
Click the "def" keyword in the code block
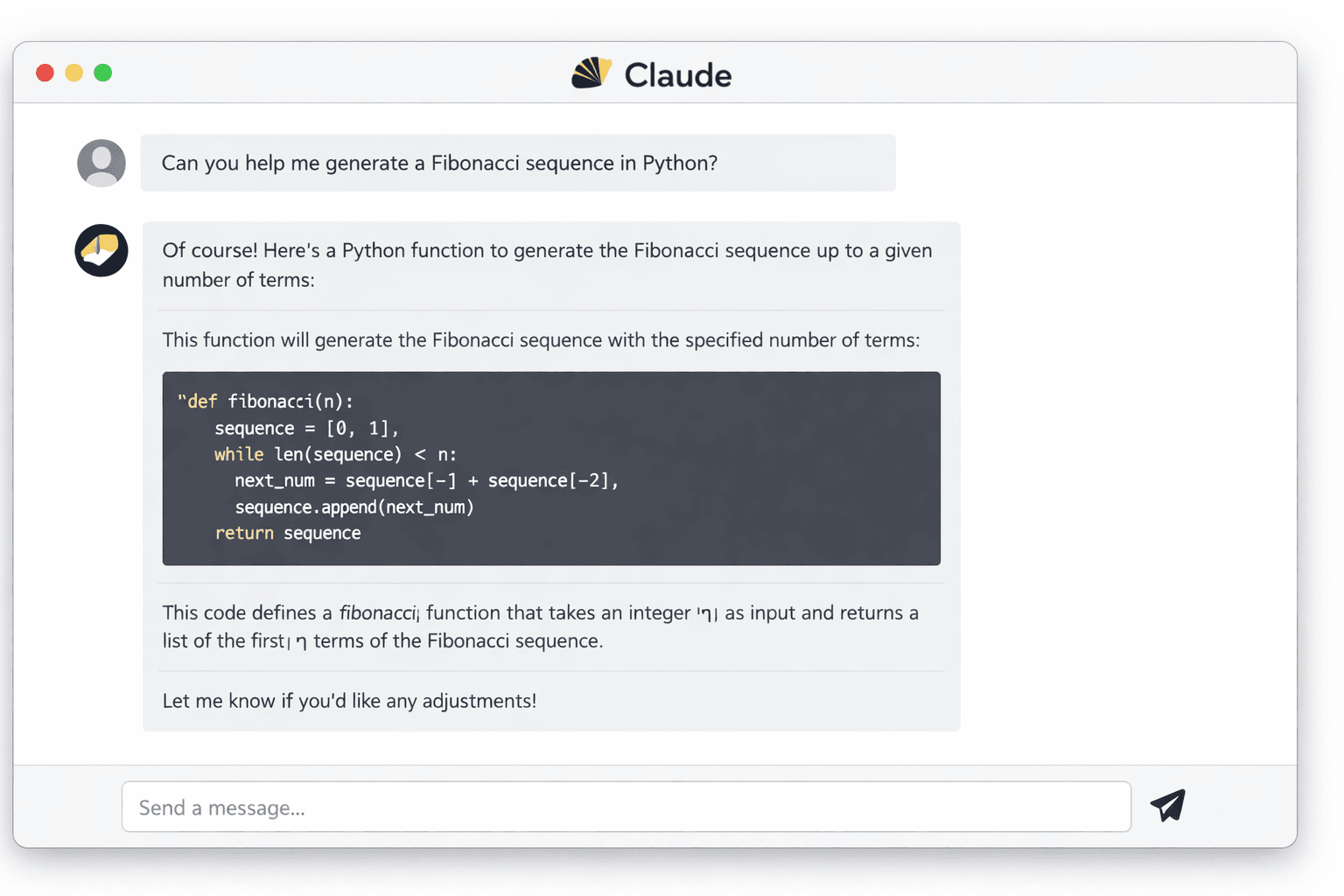202,402
